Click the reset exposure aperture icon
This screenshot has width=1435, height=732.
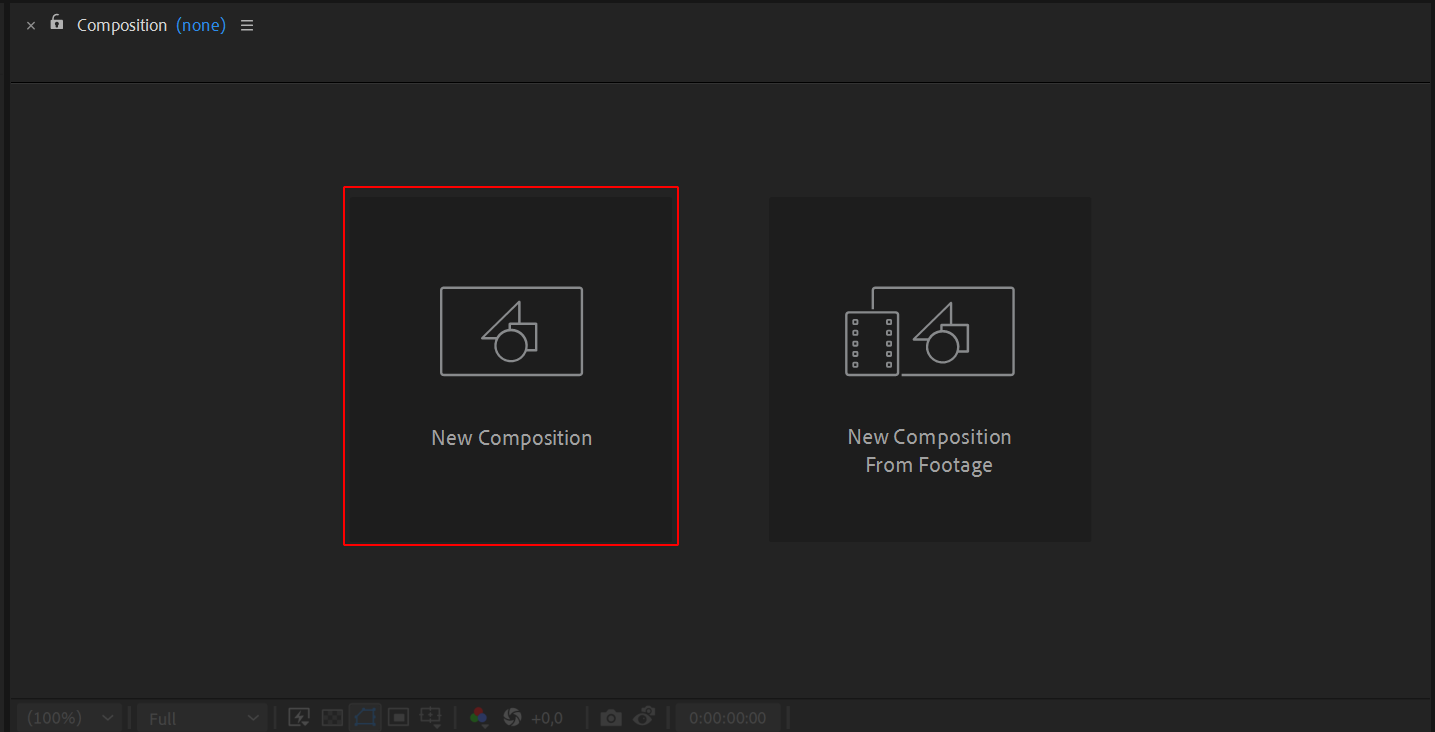tap(512, 718)
